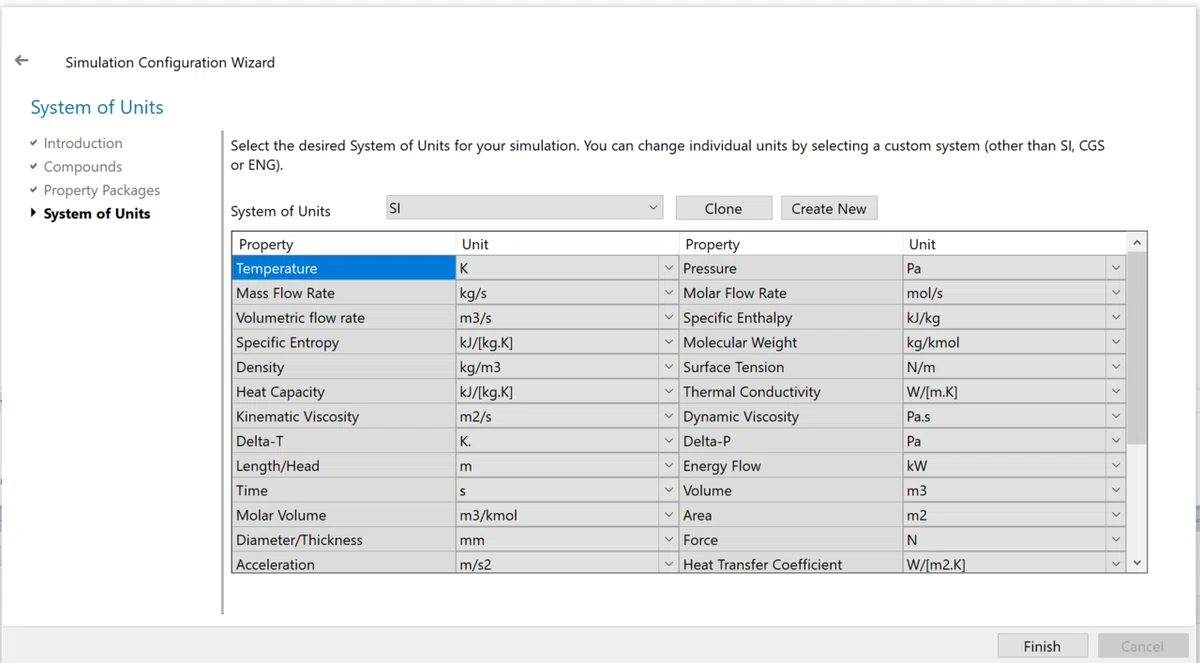Open the Volumetric flow rate unit dropdown
1200x663 pixels.
click(x=668, y=317)
